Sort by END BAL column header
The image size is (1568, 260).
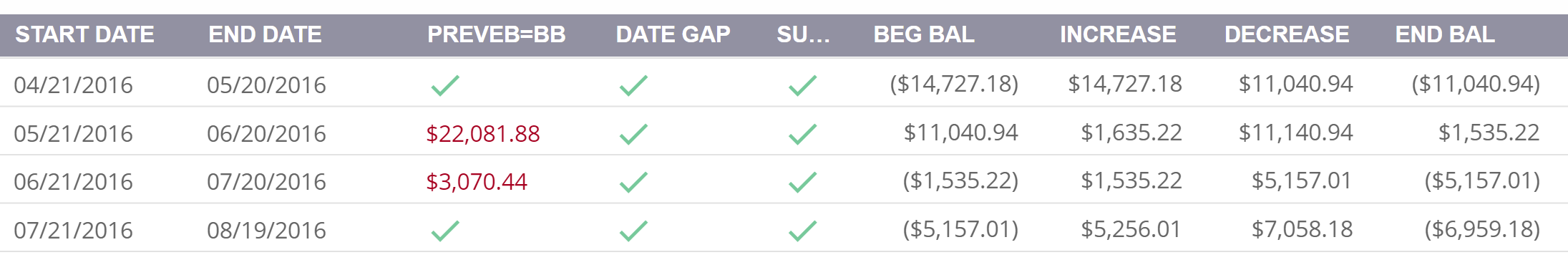pyautogui.click(x=1445, y=34)
